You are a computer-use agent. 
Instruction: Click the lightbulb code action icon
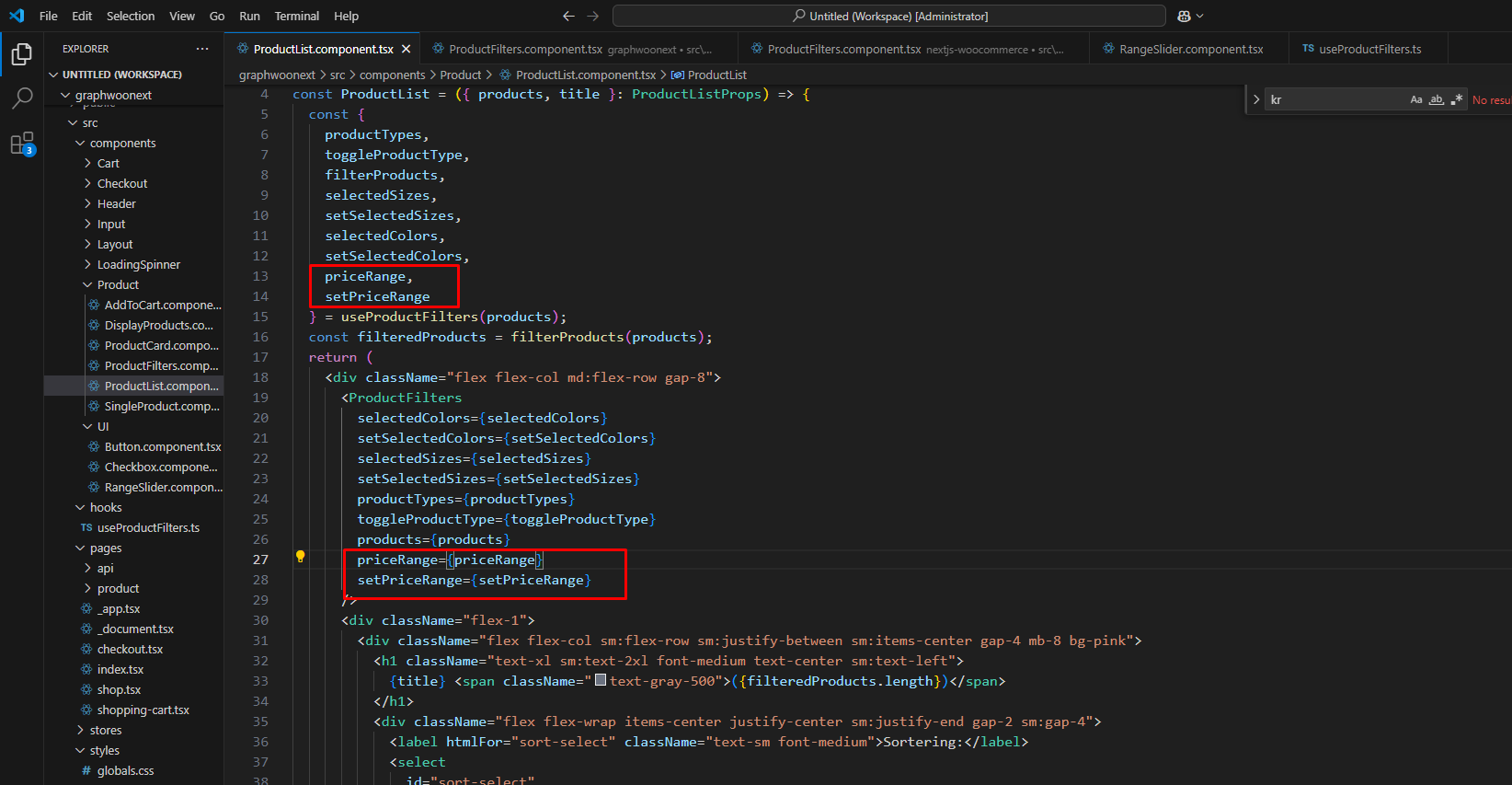pyautogui.click(x=300, y=557)
